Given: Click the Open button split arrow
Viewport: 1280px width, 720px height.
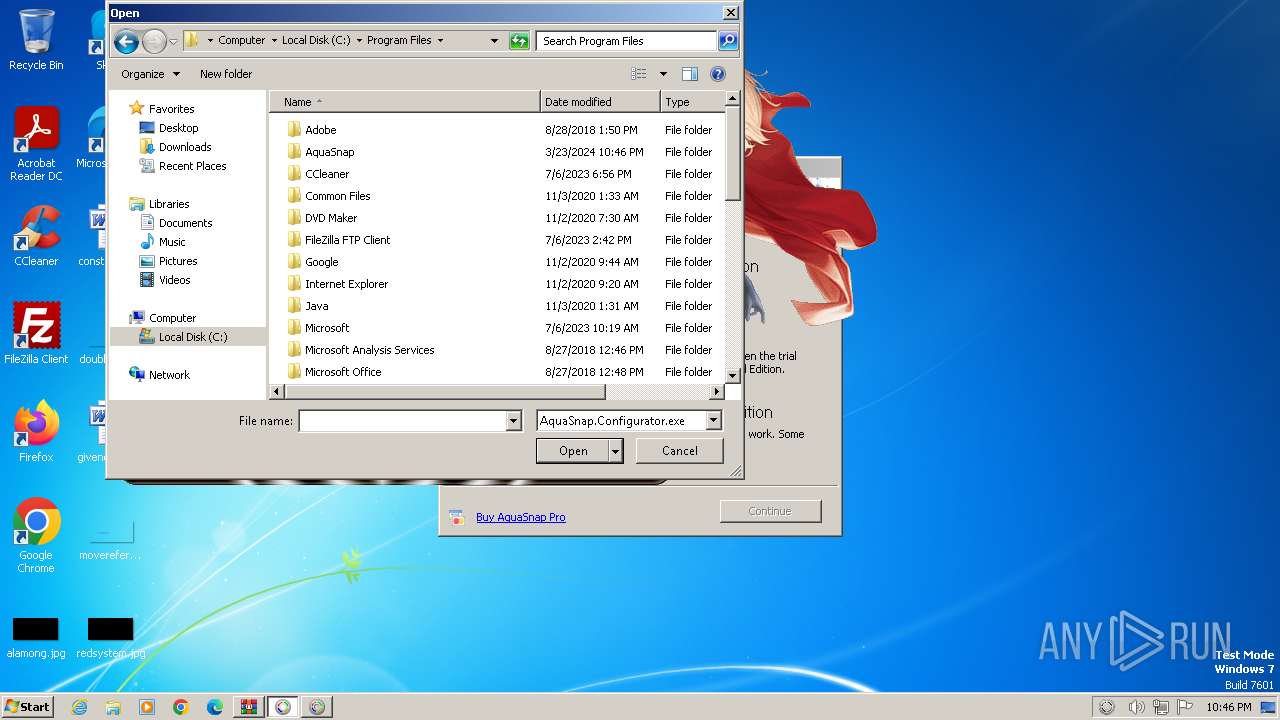Looking at the screenshot, I should [615, 451].
